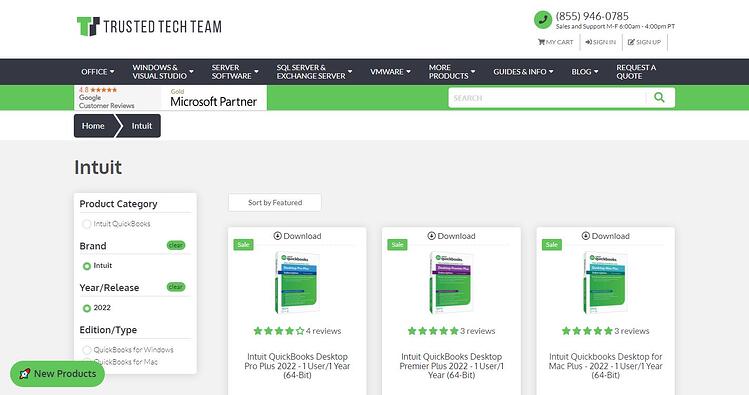
Task: Click the Gold Microsoft Partner badge
Action: [x=214, y=97]
